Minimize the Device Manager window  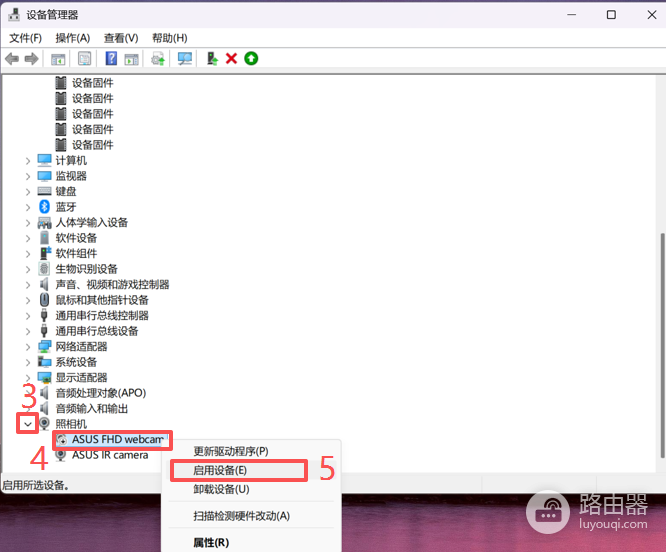[x=572, y=15]
